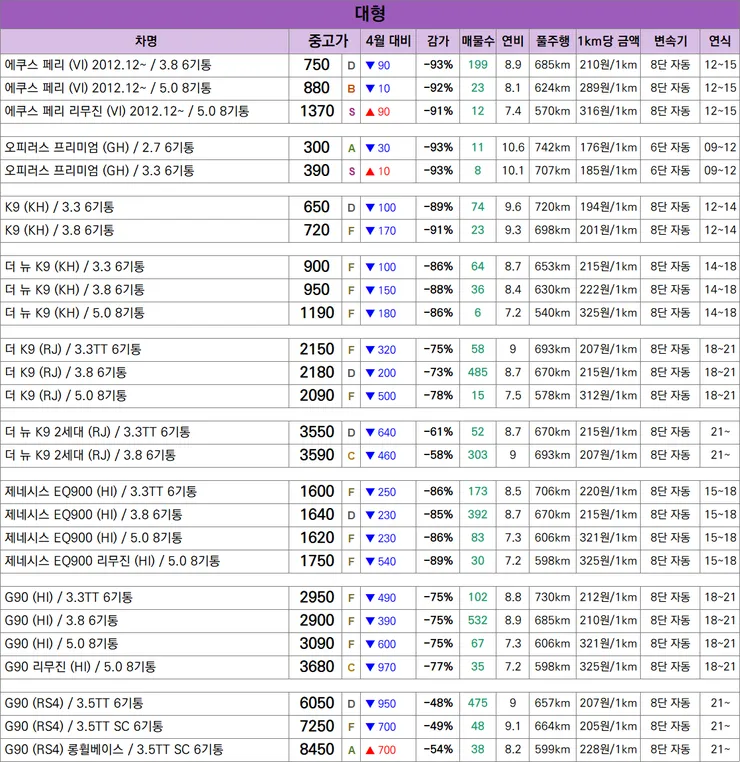Click row 더 K9 (RJ) / 3.8 6기통
The height and width of the screenshot is (762, 740).
click(x=370, y=373)
